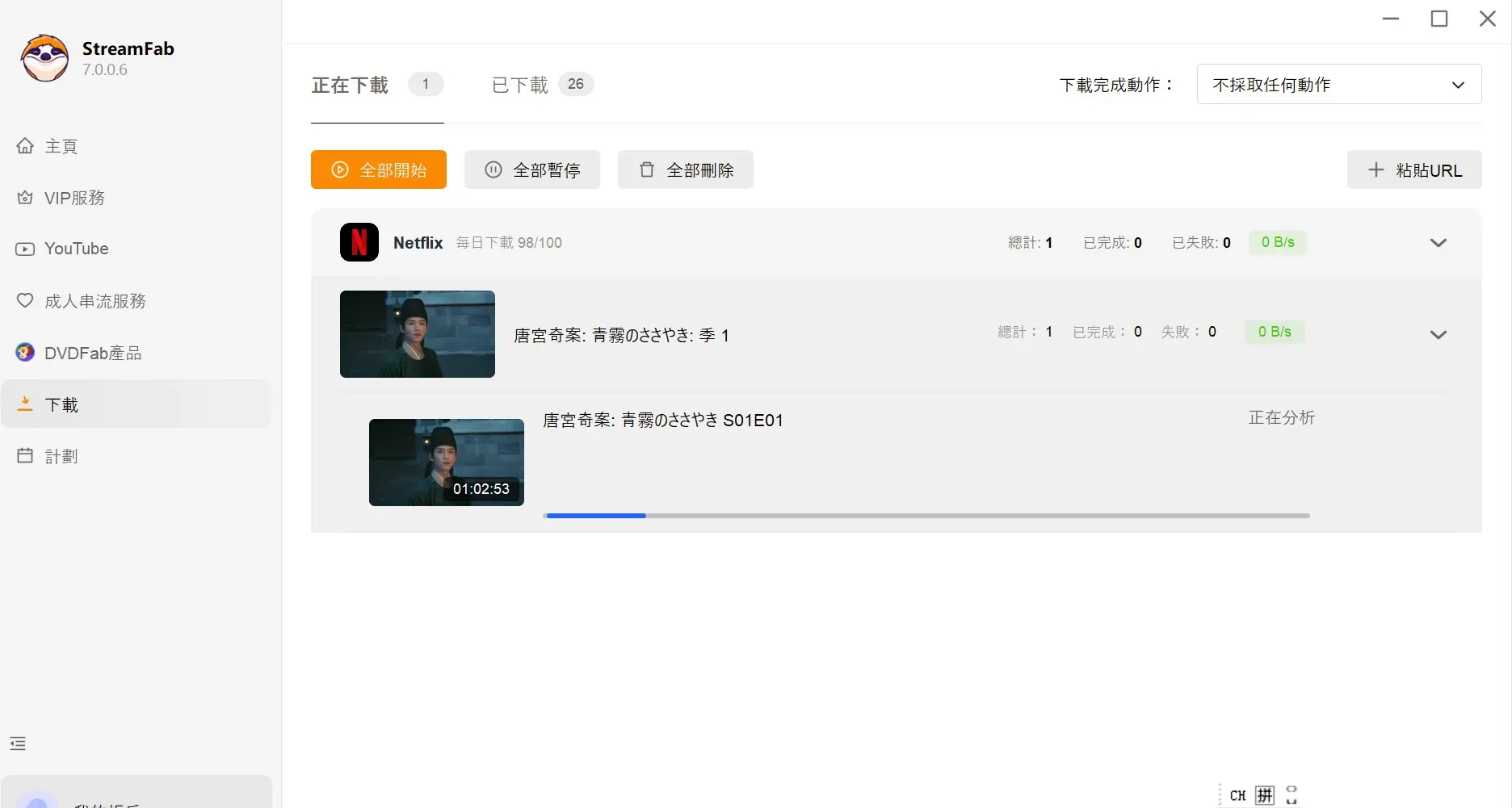Screen dimensions: 1512x808
Task: Open 成人串流服務 section
Action: tap(136, 301)
